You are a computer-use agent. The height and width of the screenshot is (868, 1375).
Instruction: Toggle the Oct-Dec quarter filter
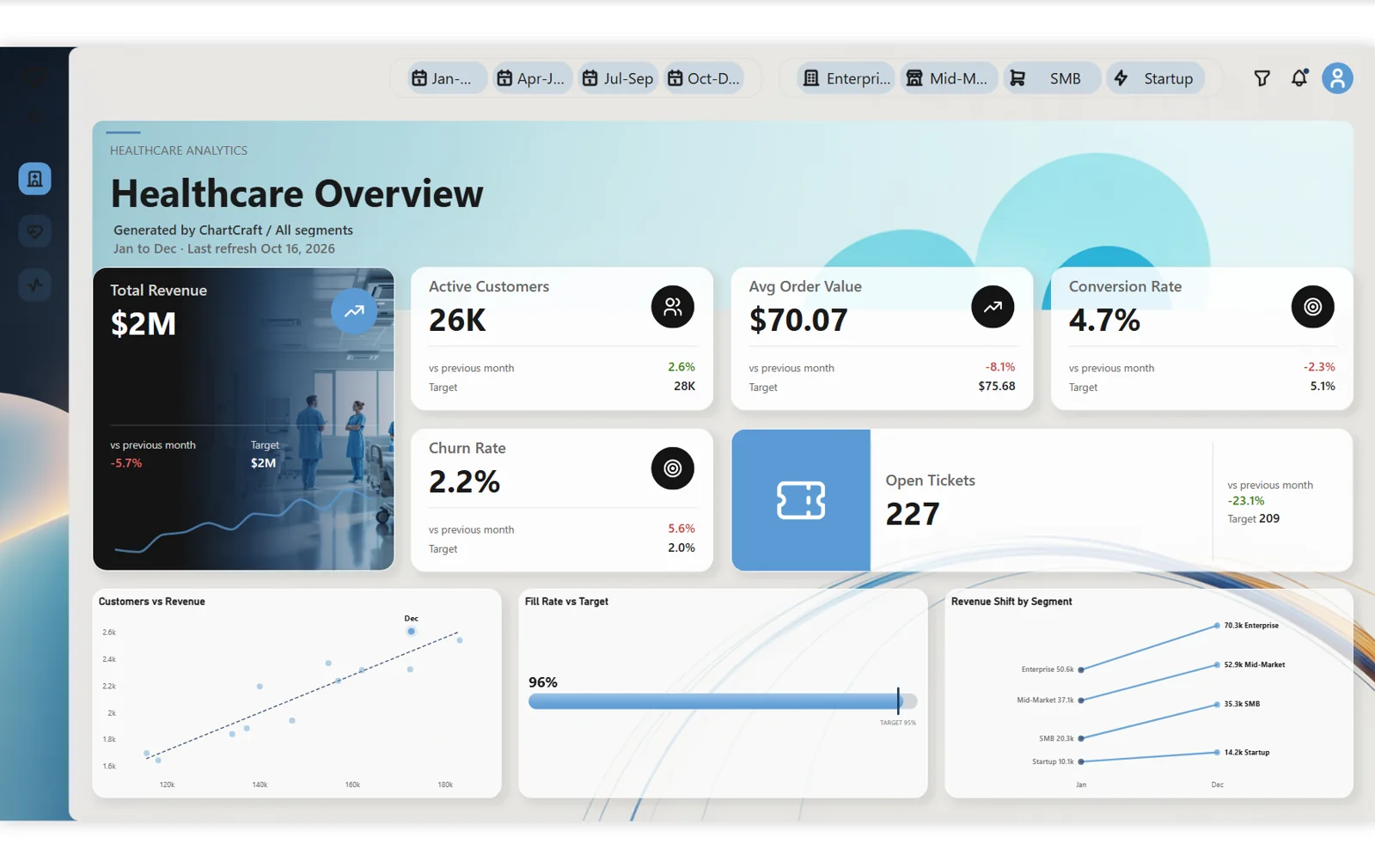703,78
